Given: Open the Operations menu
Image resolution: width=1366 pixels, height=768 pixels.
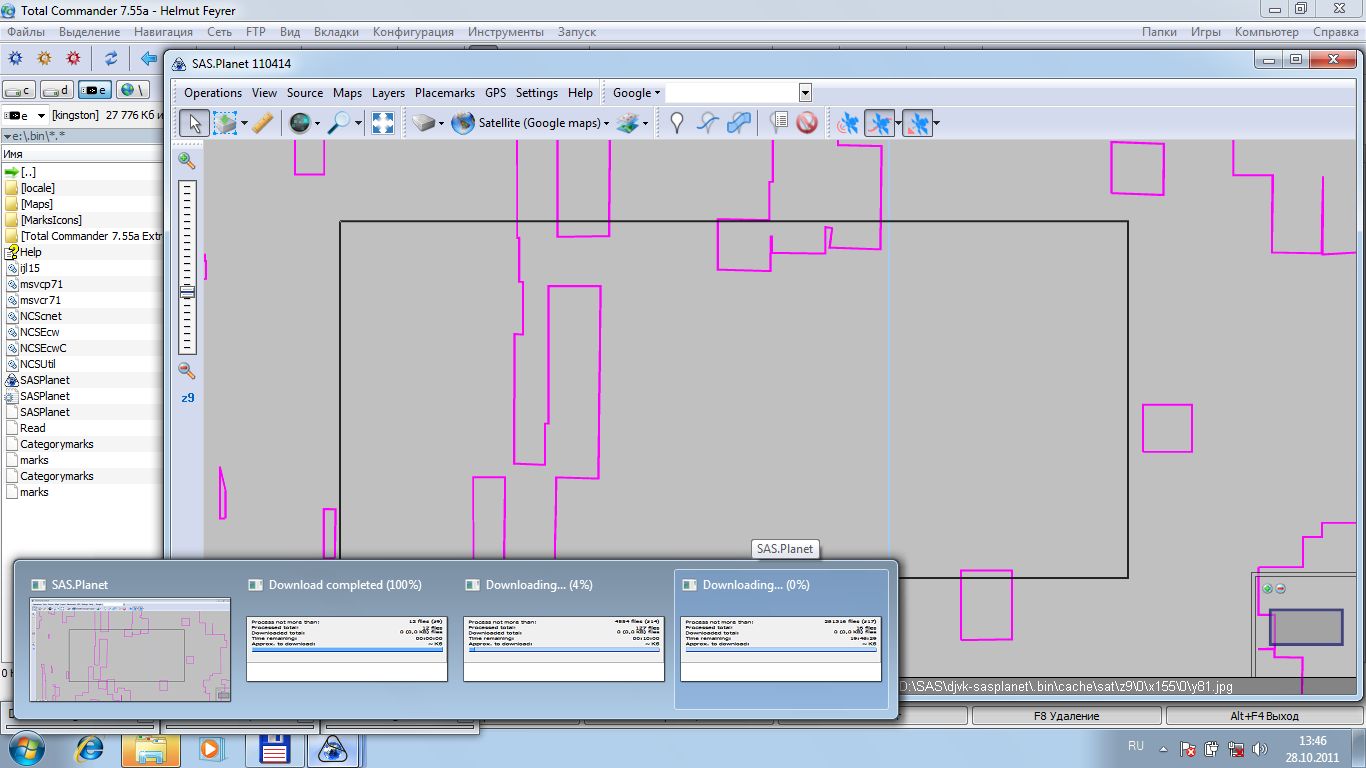Looking at the screenshot, I should [213, 93].
